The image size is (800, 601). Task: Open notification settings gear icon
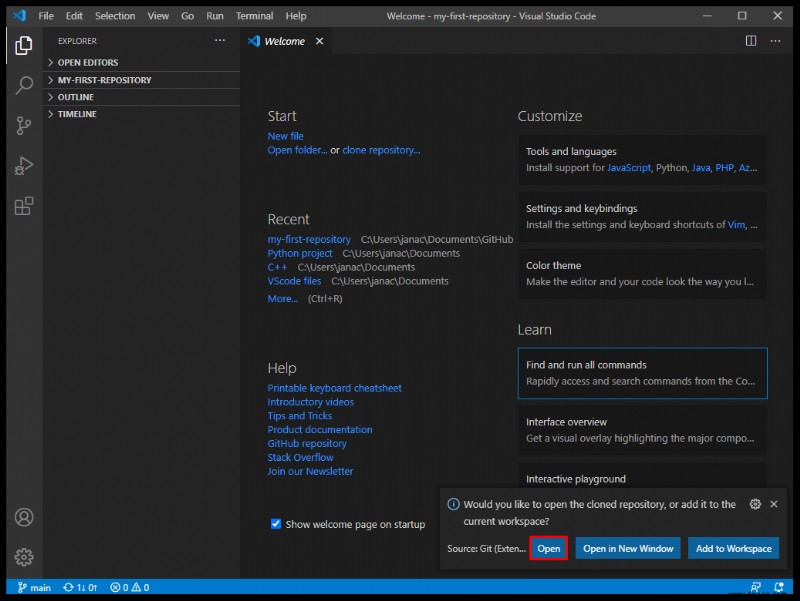[756, 504]
